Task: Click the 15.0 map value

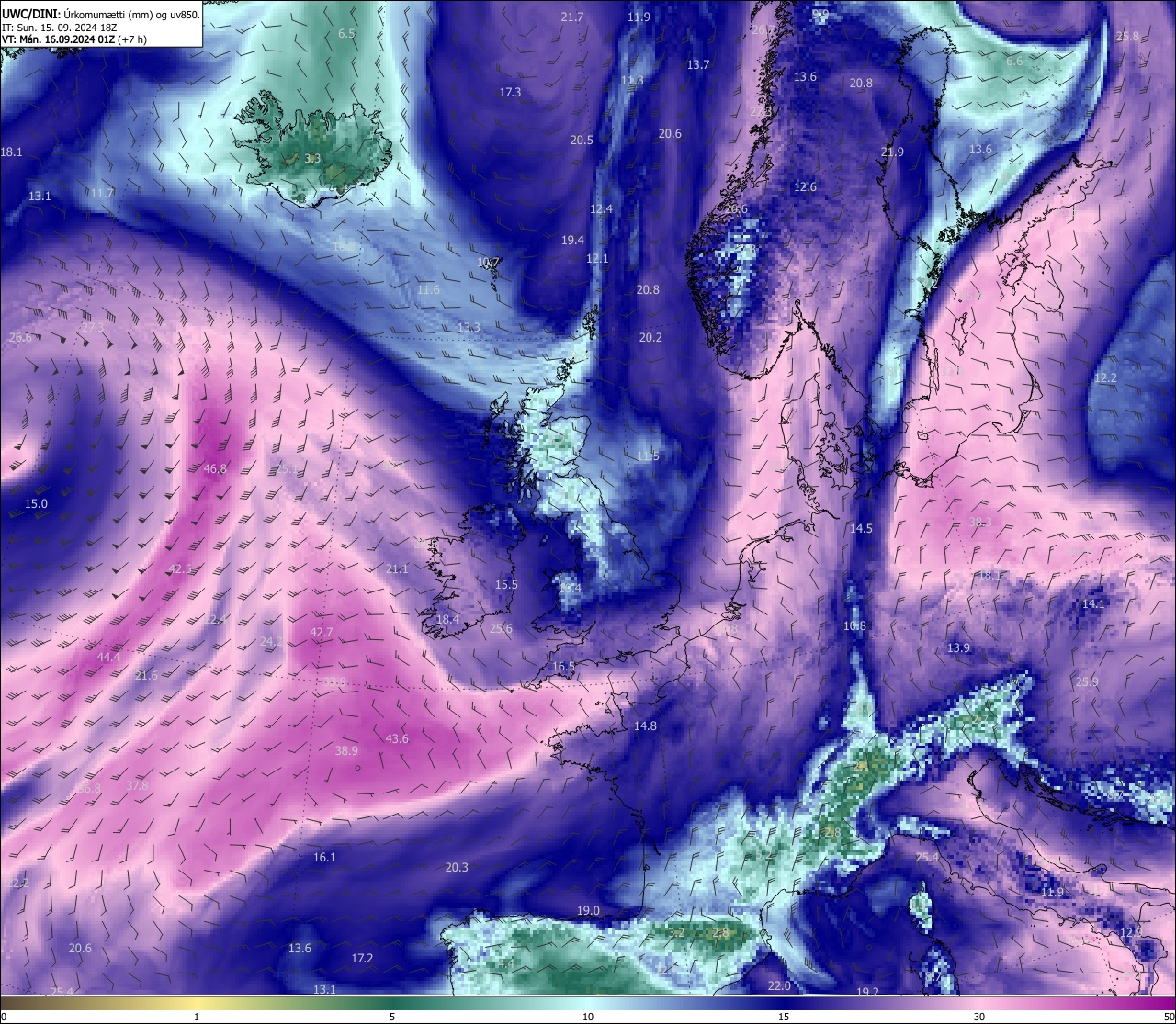Action: pyautogui.click(x=36, y=503)
